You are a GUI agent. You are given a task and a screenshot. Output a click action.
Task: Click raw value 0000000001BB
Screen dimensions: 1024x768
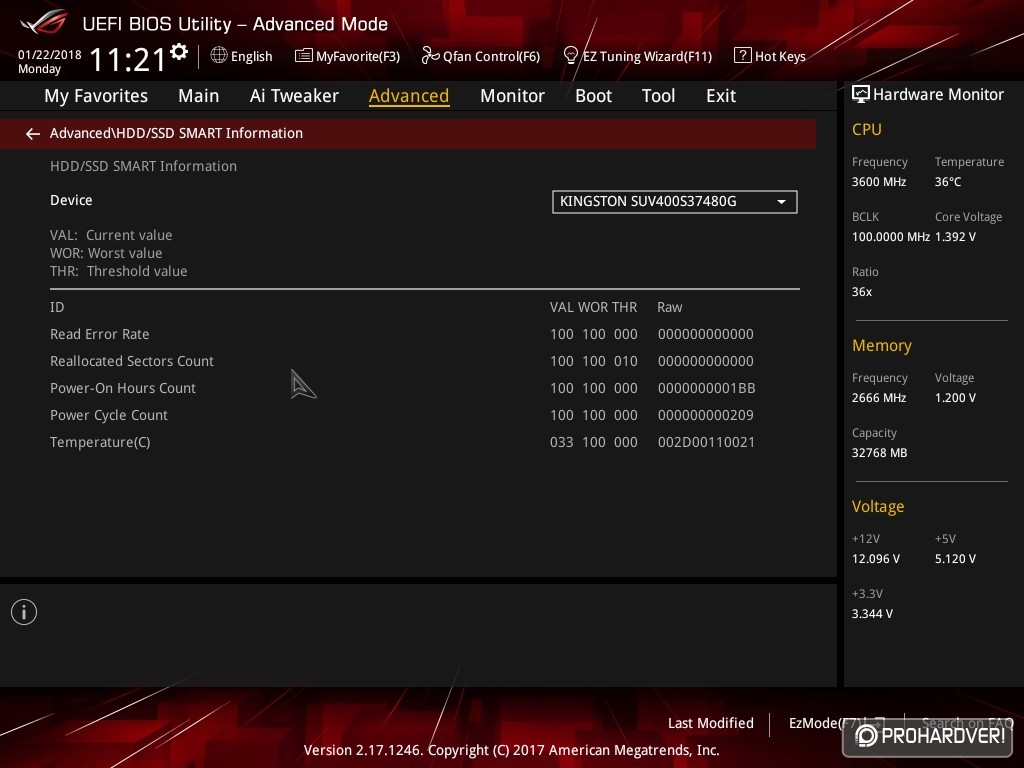[x=707, y=388]
